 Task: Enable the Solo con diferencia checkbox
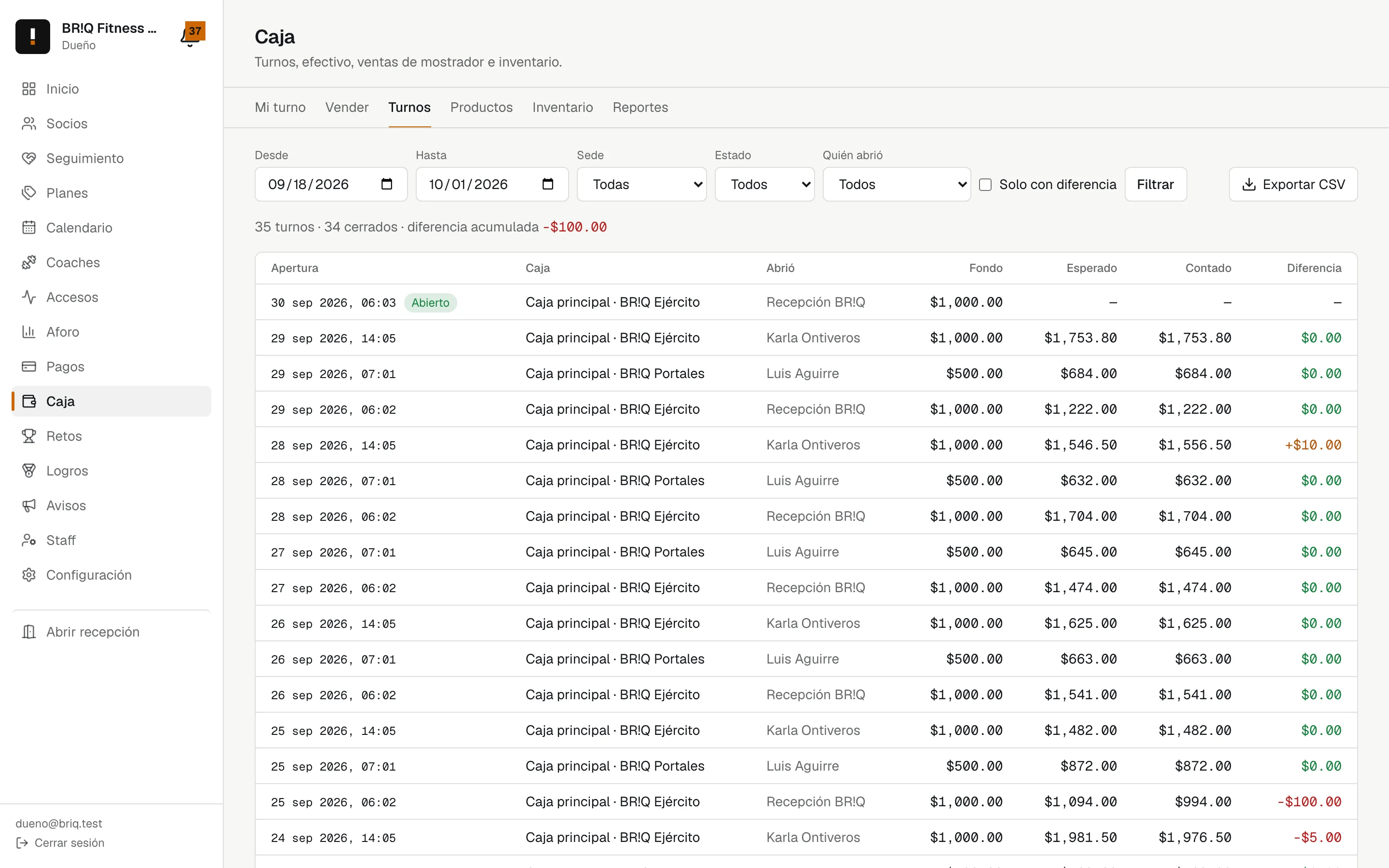coord(985,184)
